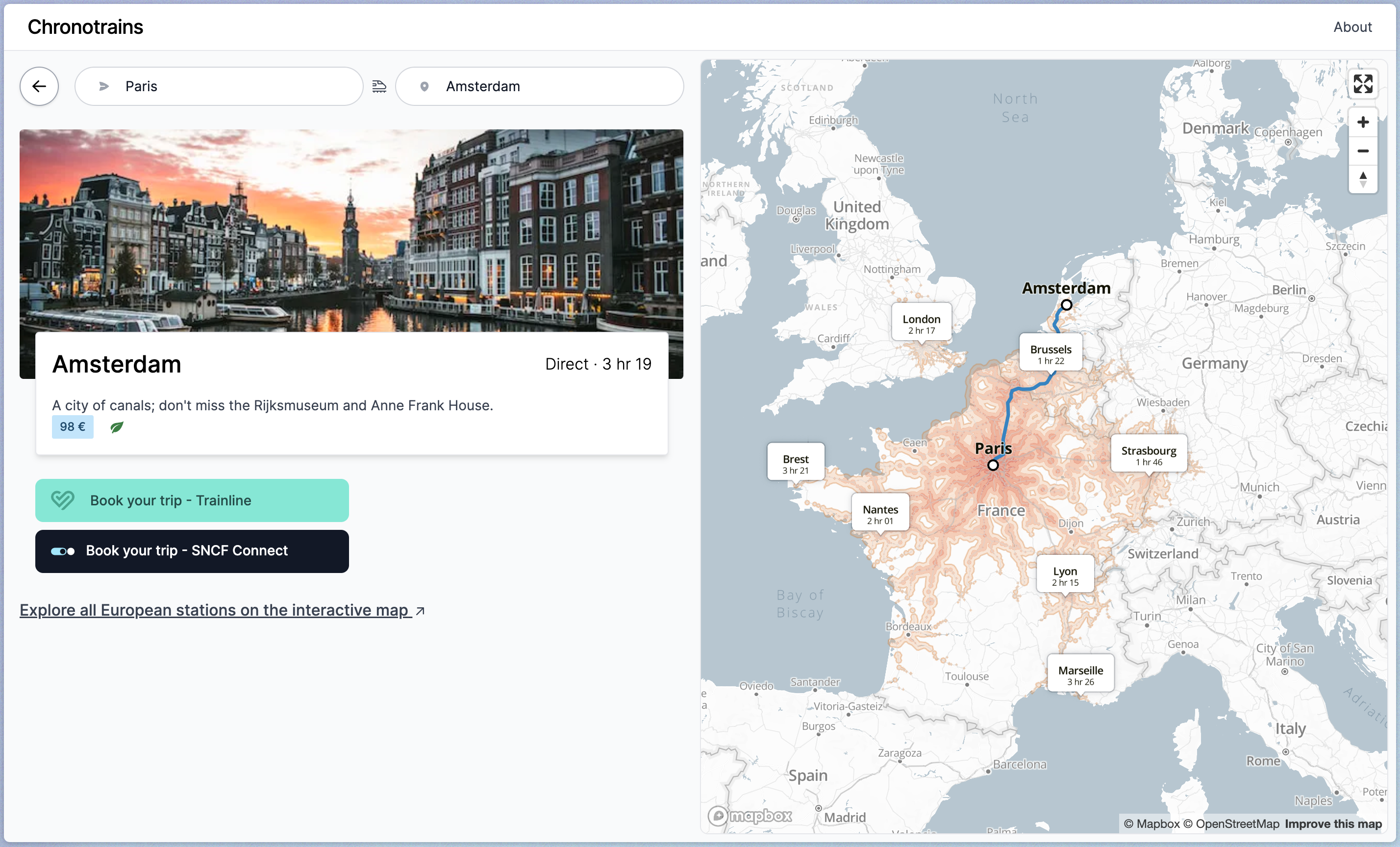Click the SNCF Connect logo icon
The height and width of the screenshot is (847, 1400).
63,551
